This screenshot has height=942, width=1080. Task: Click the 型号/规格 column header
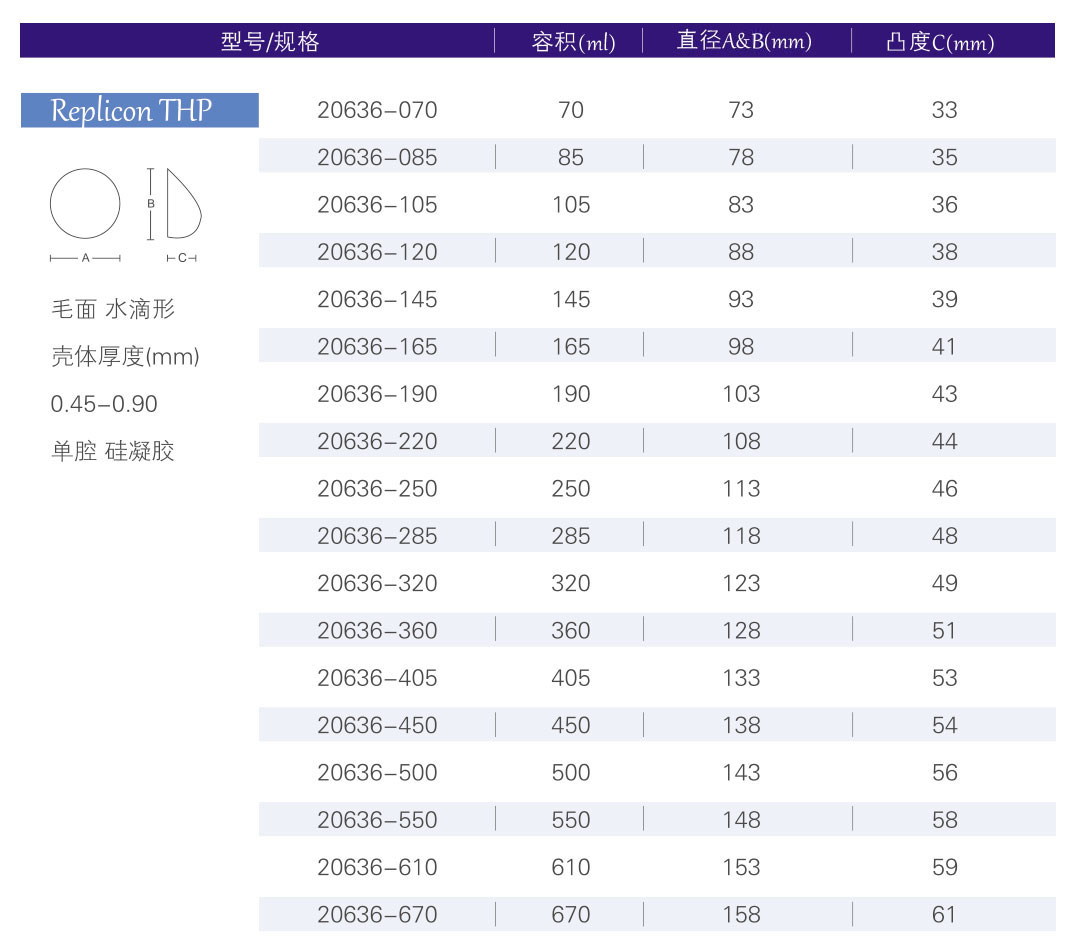point(270,41)
